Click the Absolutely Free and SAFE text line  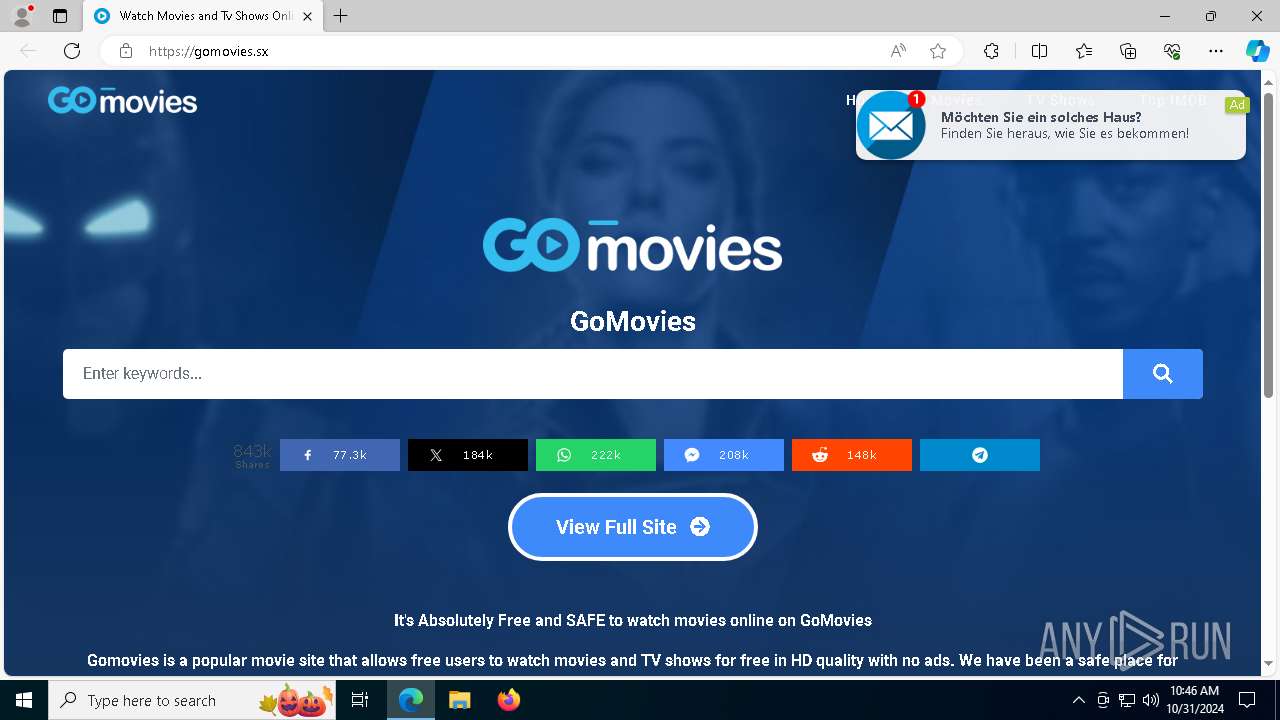tap(633, 620)
